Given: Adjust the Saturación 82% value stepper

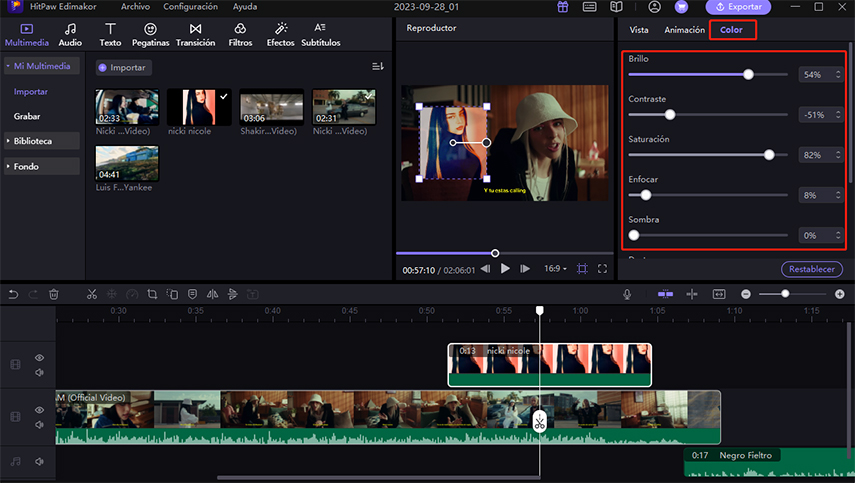Looking at the screenshot, I should click(838, 155).
